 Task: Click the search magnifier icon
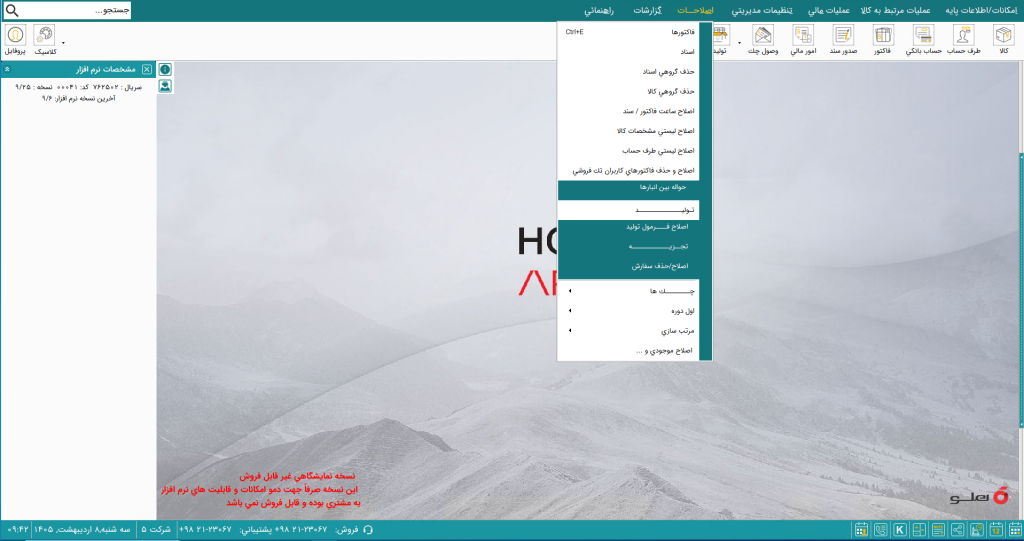point(12,10)
